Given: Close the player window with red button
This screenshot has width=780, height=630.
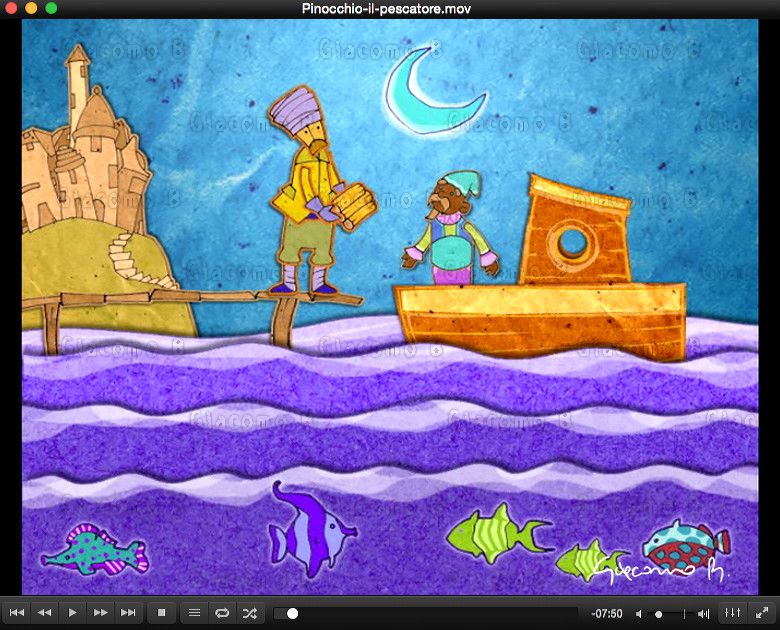Looking at the screenshot, I should tap(11, 8).
